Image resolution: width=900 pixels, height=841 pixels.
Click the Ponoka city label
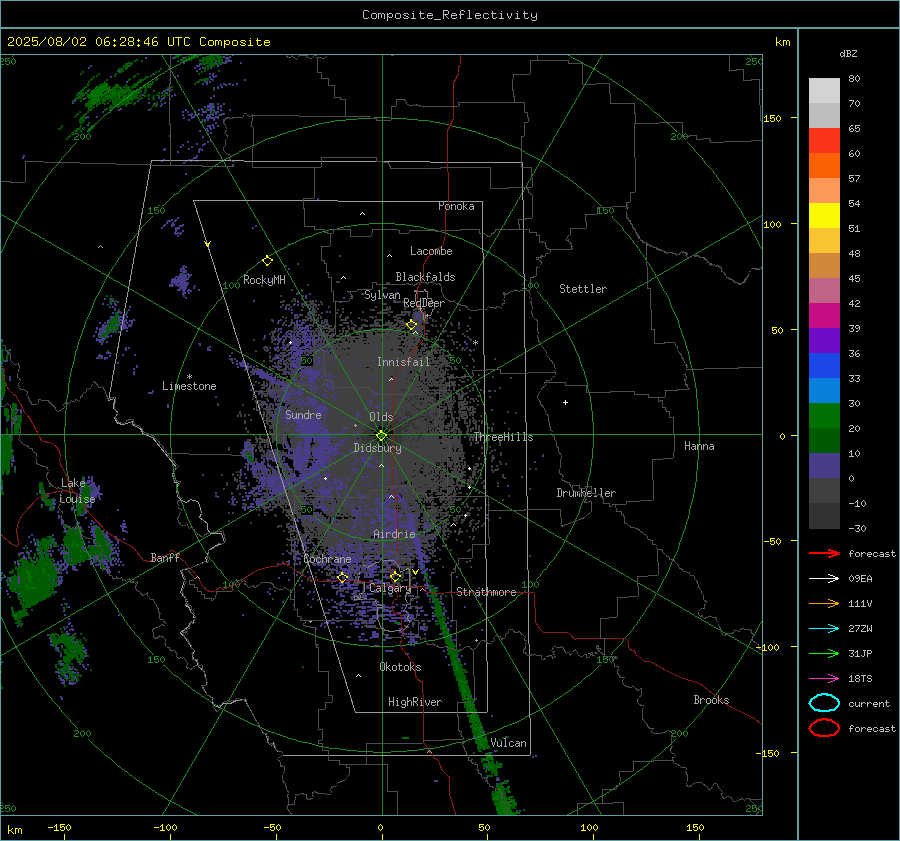(x=456, y=206)
